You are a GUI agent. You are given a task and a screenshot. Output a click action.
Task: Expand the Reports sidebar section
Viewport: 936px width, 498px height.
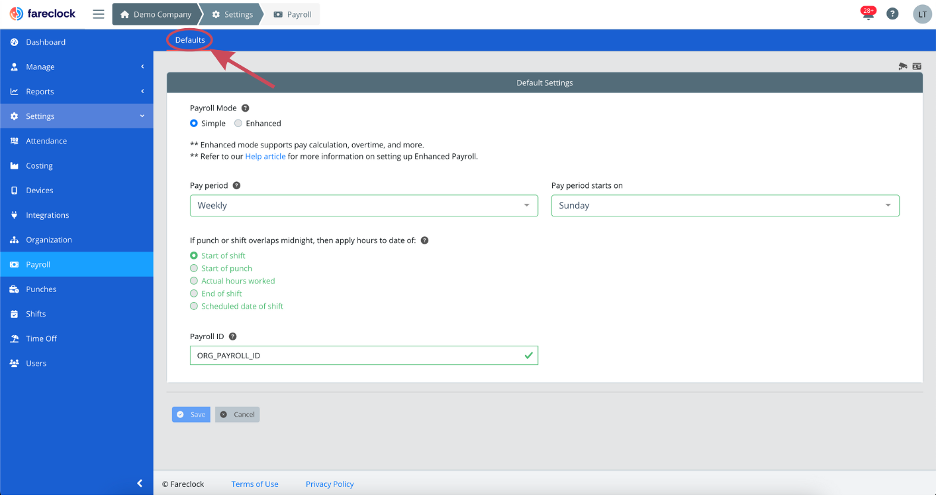coord(76,91)
